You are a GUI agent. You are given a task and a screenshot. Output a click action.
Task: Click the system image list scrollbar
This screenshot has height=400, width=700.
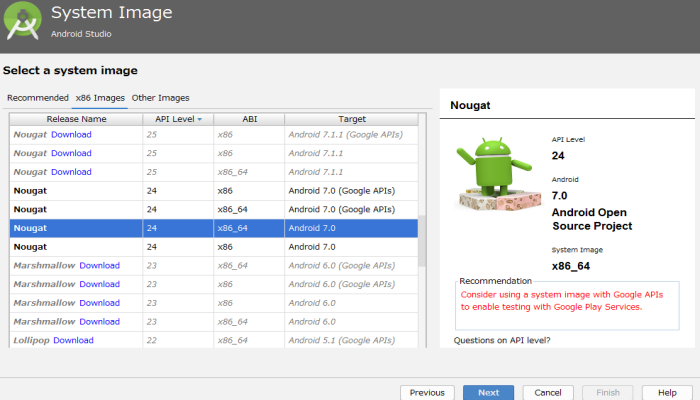coord(422,240)
